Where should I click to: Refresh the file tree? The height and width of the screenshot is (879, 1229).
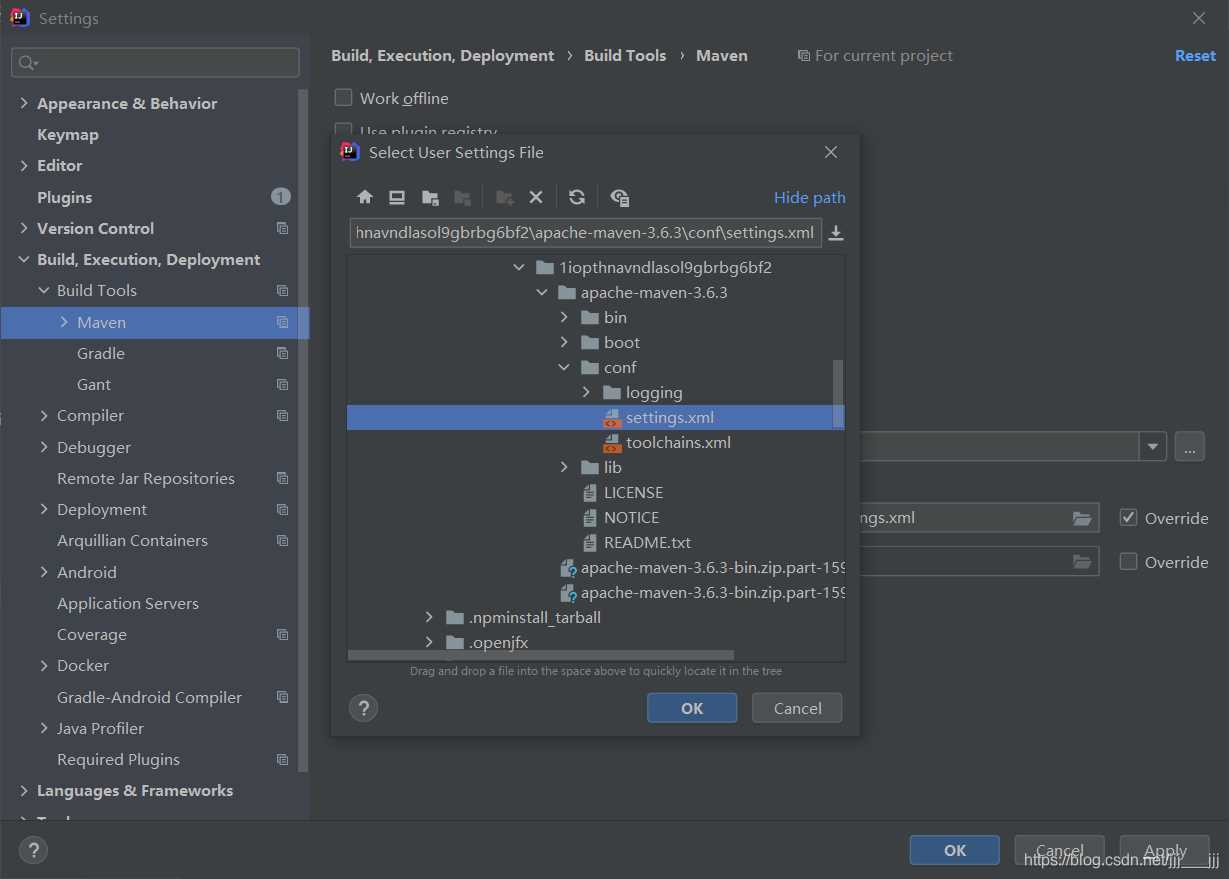577,197
